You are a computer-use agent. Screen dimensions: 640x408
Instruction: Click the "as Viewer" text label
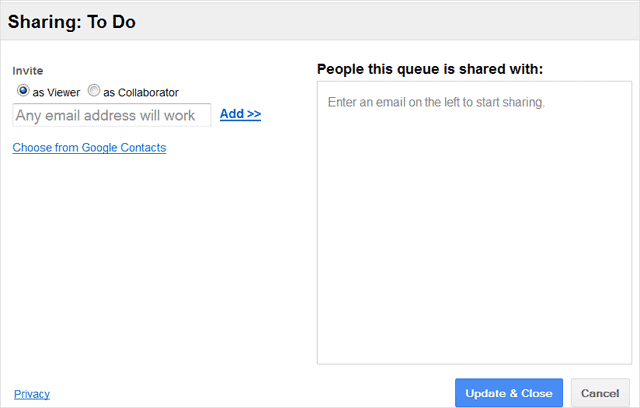[56, 93]
